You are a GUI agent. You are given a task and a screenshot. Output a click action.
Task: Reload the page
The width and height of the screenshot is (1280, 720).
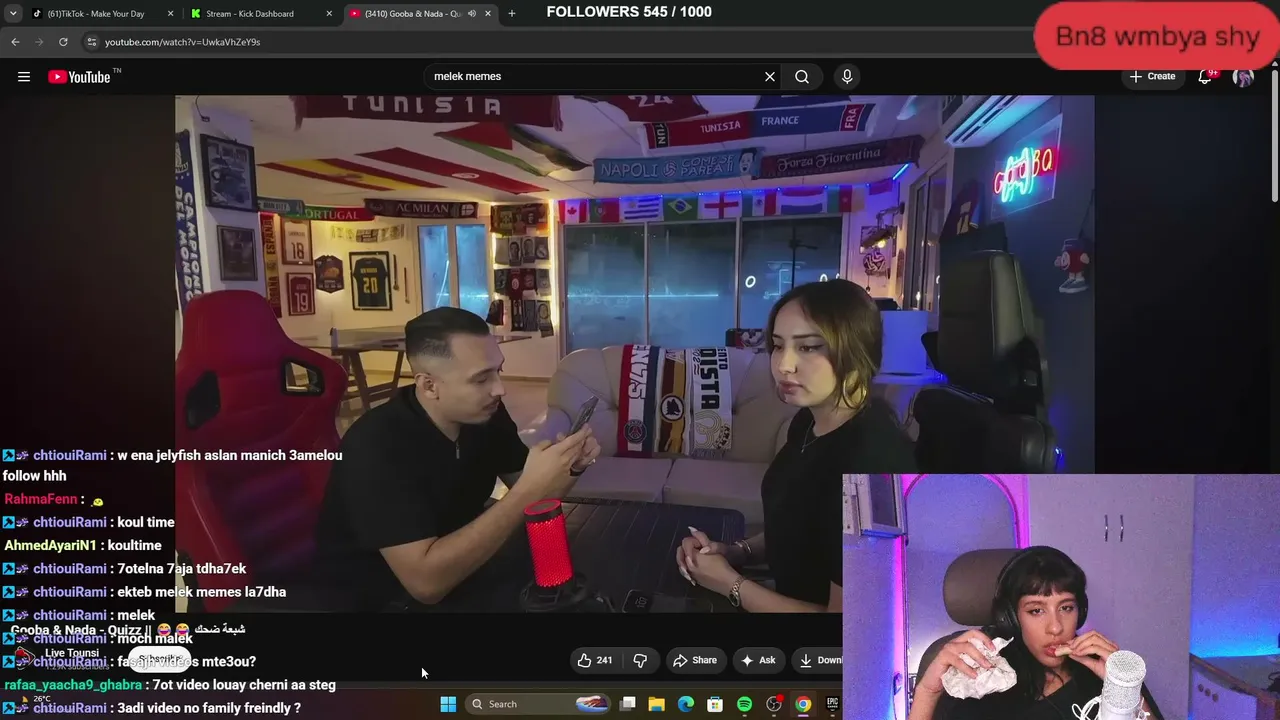63,42
